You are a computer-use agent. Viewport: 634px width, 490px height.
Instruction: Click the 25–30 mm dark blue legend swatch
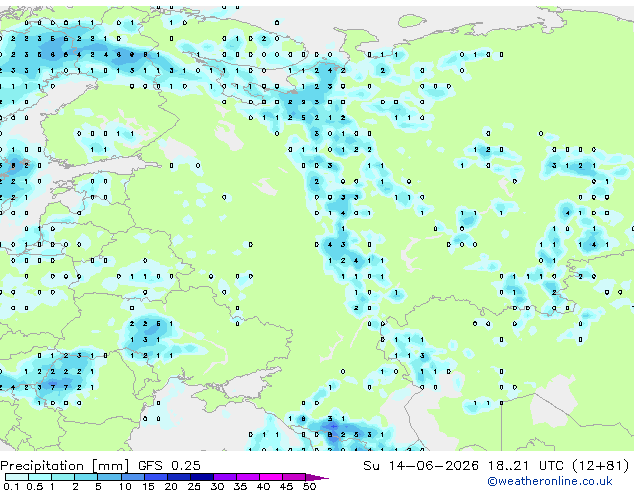tap(202, 477)
